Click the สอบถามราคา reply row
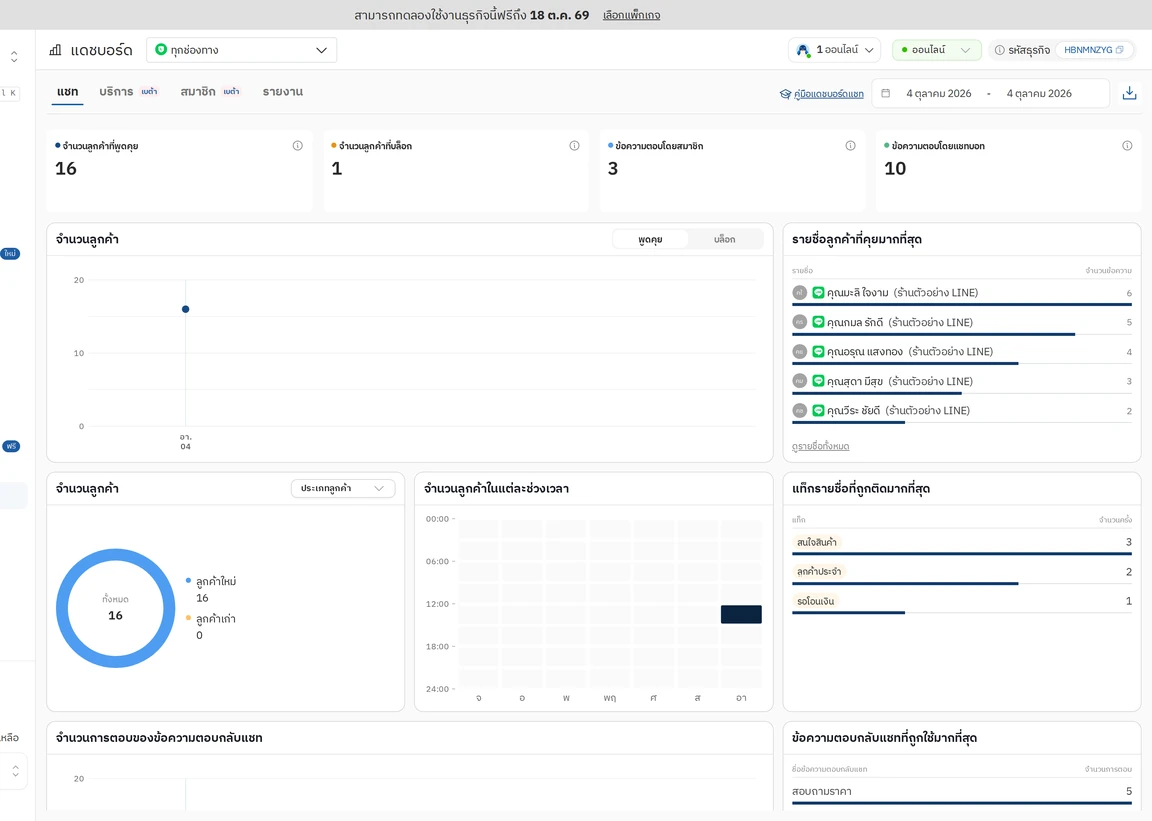This screenshot has height=821, width=1152. tap(962, 792)
